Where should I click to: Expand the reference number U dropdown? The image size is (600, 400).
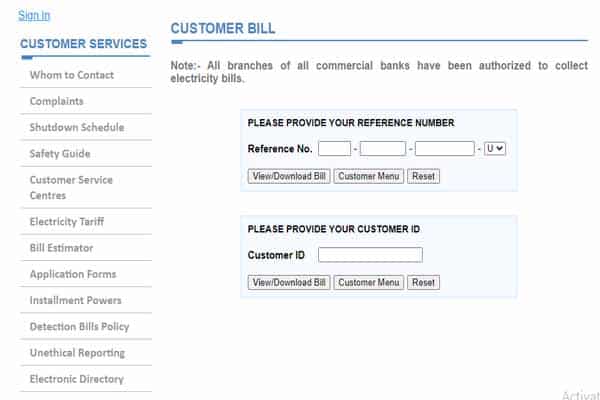[x=495, y=149]
